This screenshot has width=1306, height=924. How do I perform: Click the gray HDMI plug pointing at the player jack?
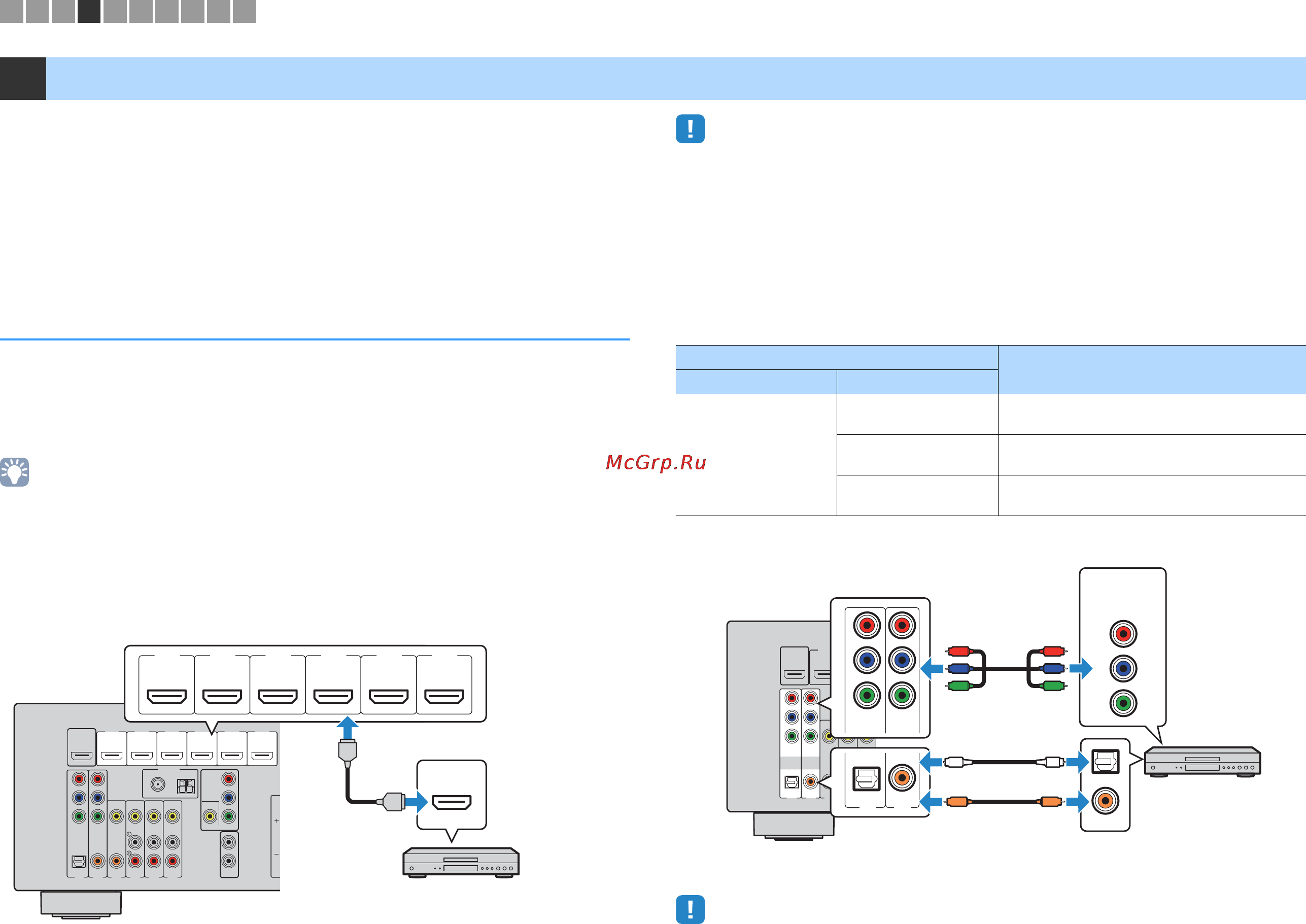coord(391,802)
